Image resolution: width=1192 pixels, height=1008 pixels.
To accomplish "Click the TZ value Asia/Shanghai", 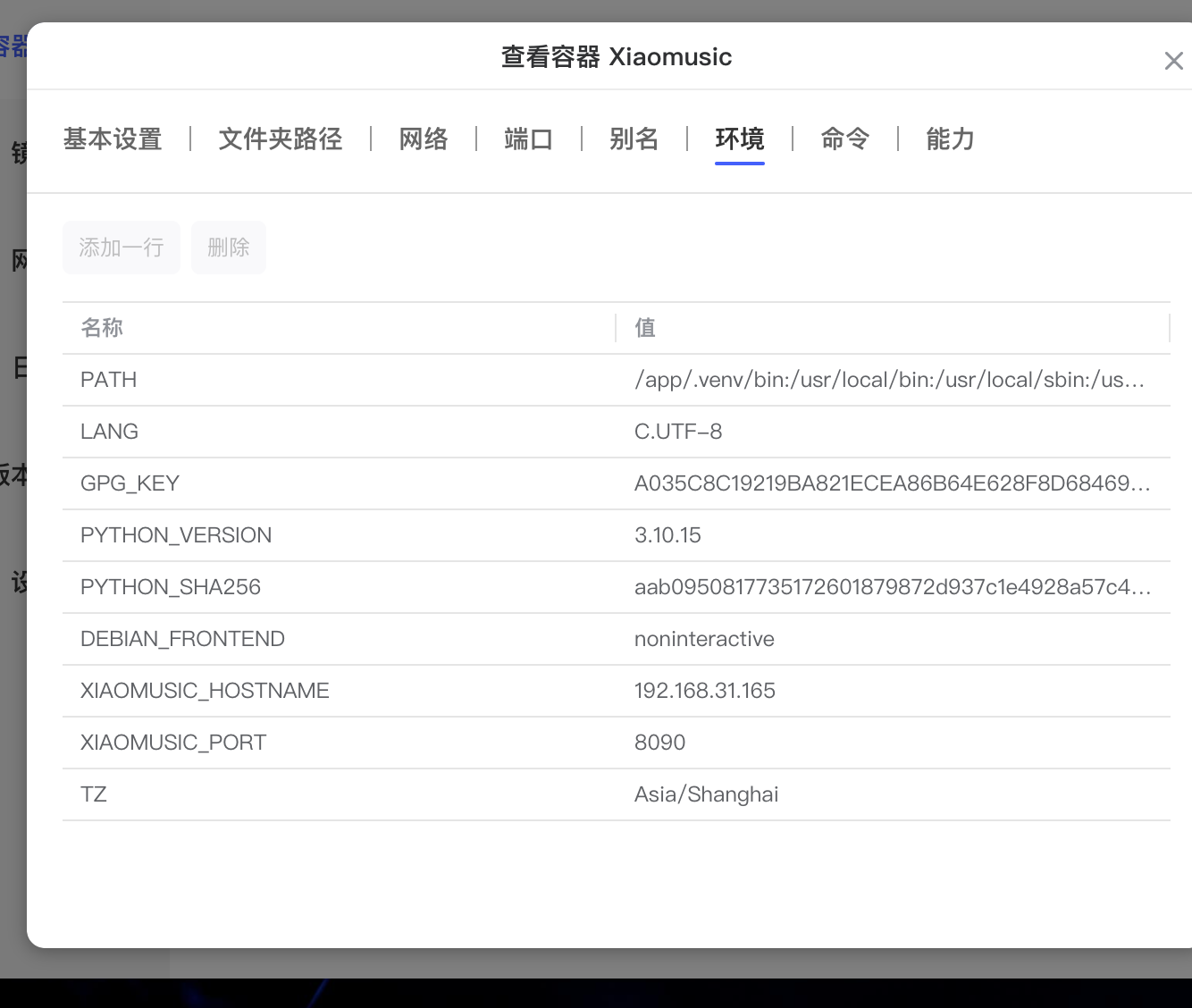I will point(706,794).
